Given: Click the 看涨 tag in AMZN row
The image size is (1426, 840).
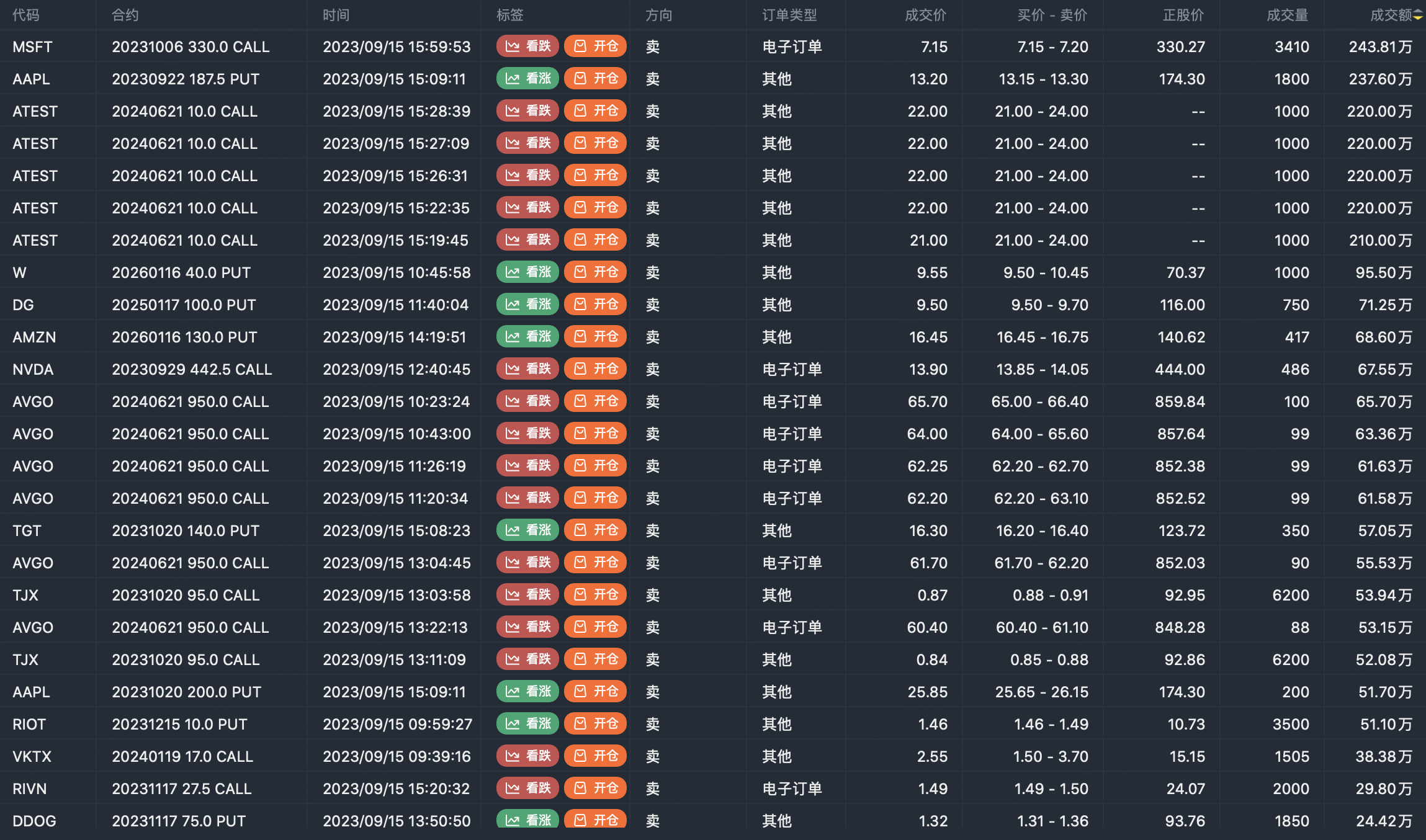Looking at the screenshot, I should pos(527,337).
